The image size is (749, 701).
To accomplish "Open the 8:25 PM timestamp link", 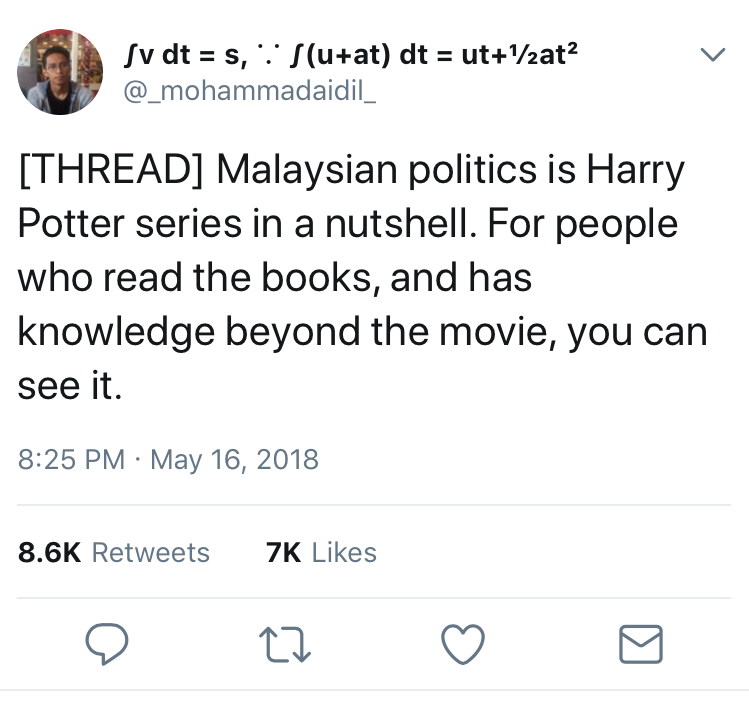I will click(71, 459).
